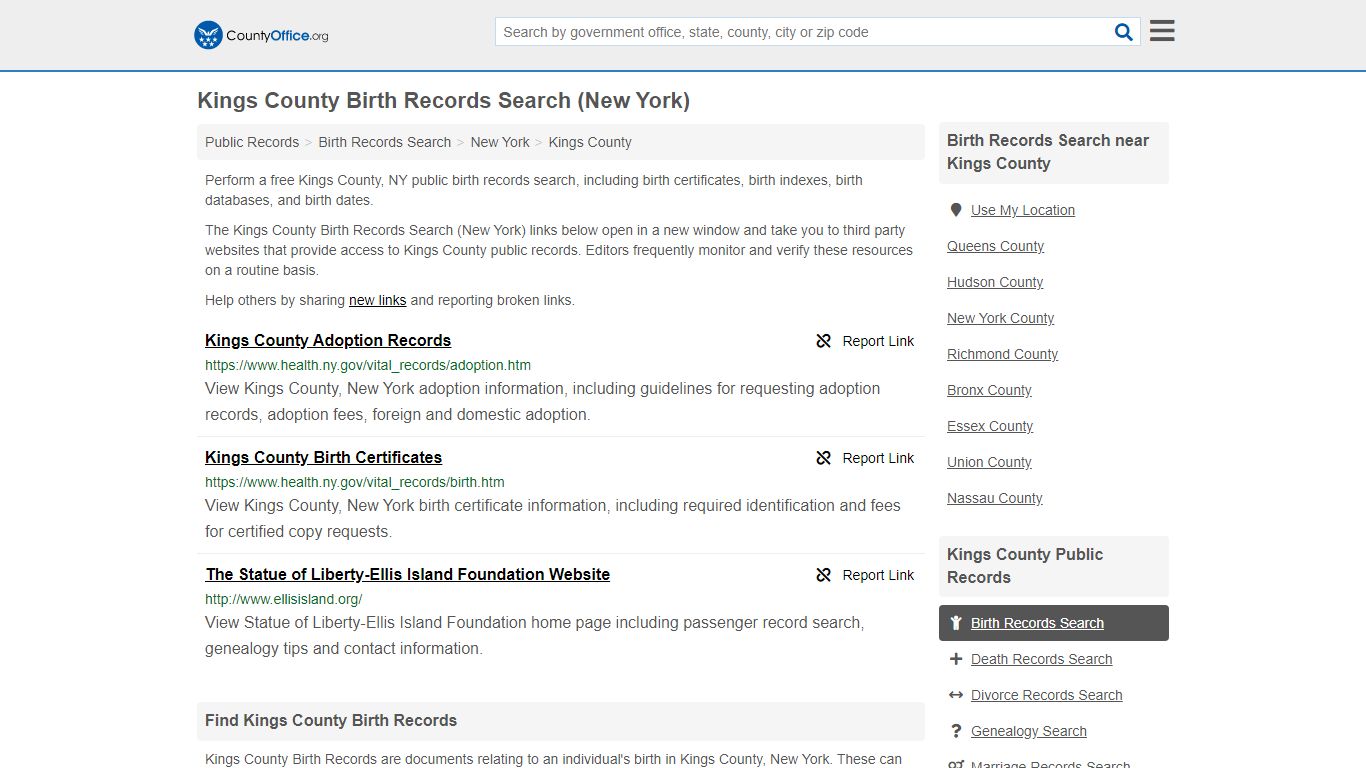The width and height of the screenshot is (1366, 768).
Task: Click the broken-link icon for Ellis Island Foundation
Action: coord(824,575)
